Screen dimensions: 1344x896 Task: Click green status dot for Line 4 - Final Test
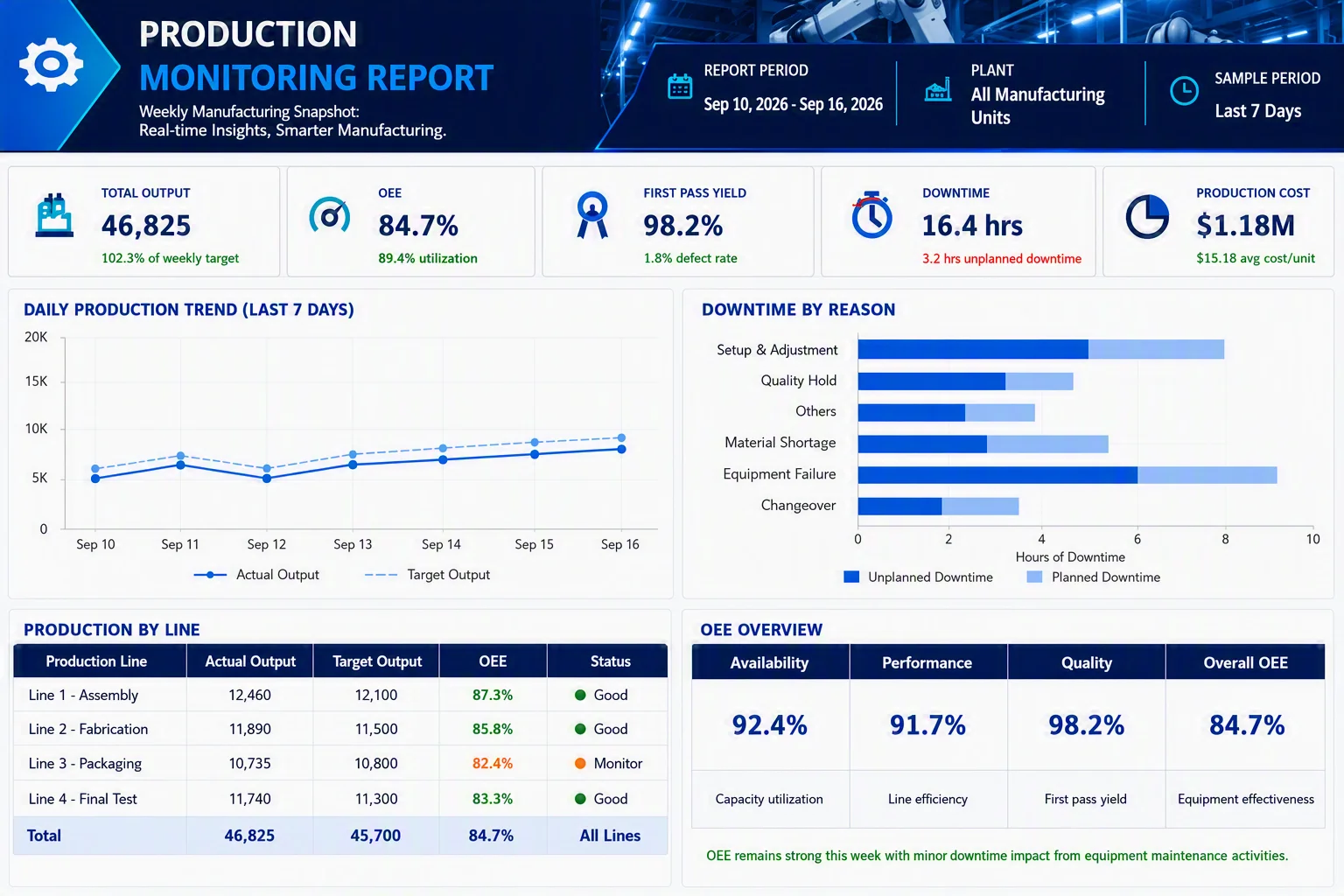pos(580,799)
